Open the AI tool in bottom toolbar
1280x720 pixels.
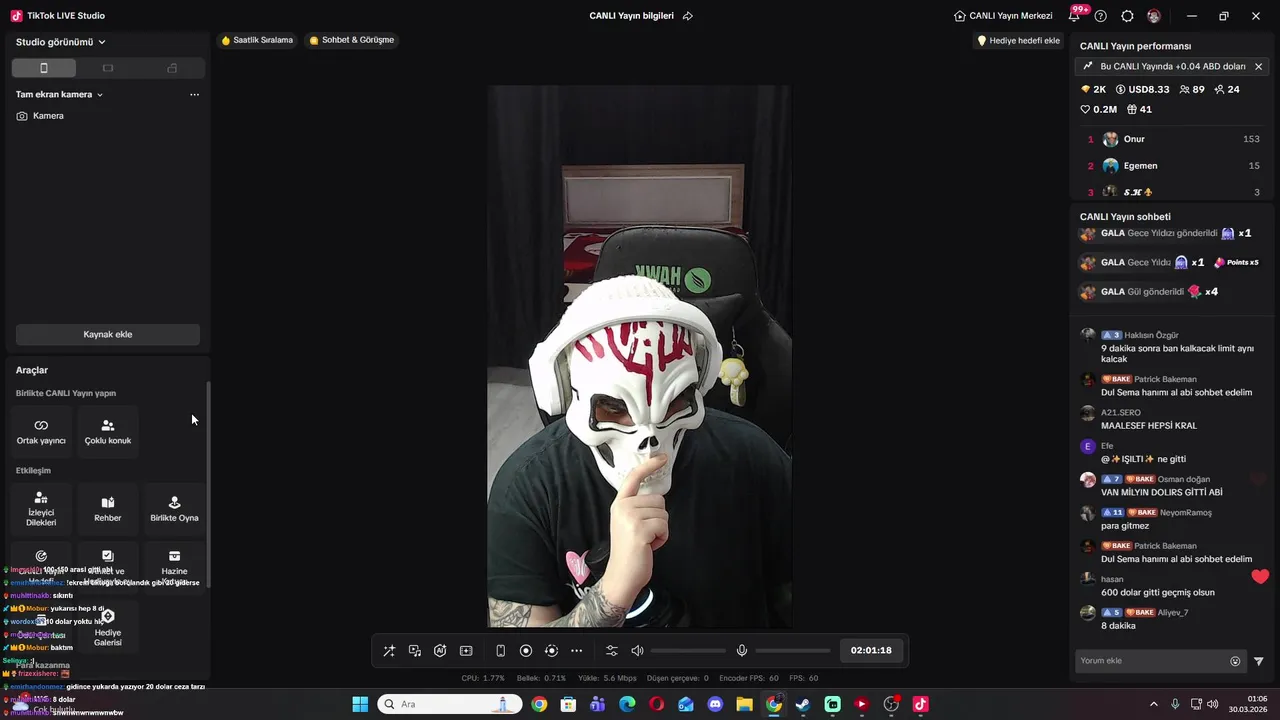pyautogui.click(x=440, y=651)
